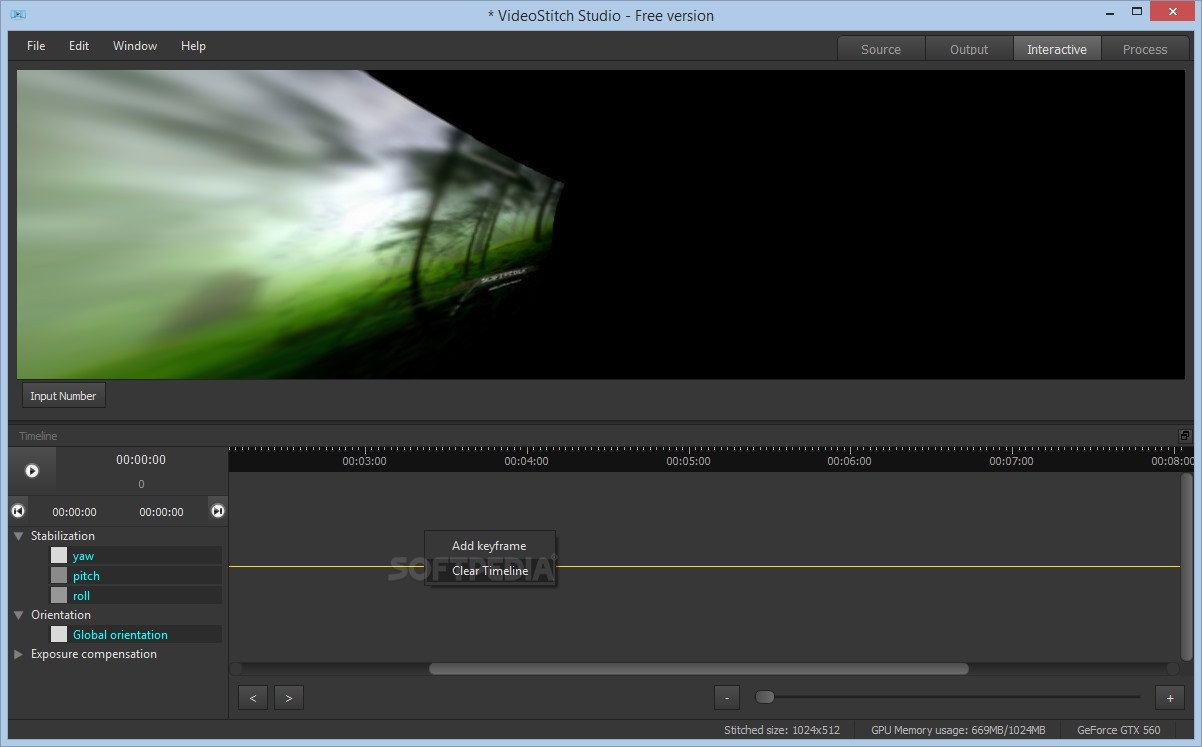This screenshot has width=1202, height=747.
Task: Open the Window menu
Action: pos(135,46)
